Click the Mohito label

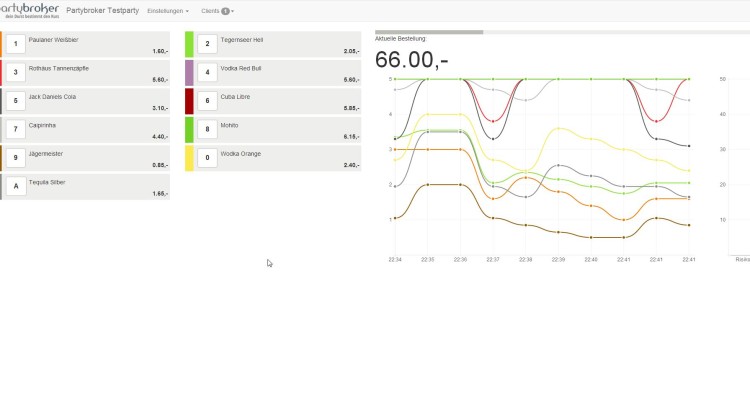coord(229,125)
